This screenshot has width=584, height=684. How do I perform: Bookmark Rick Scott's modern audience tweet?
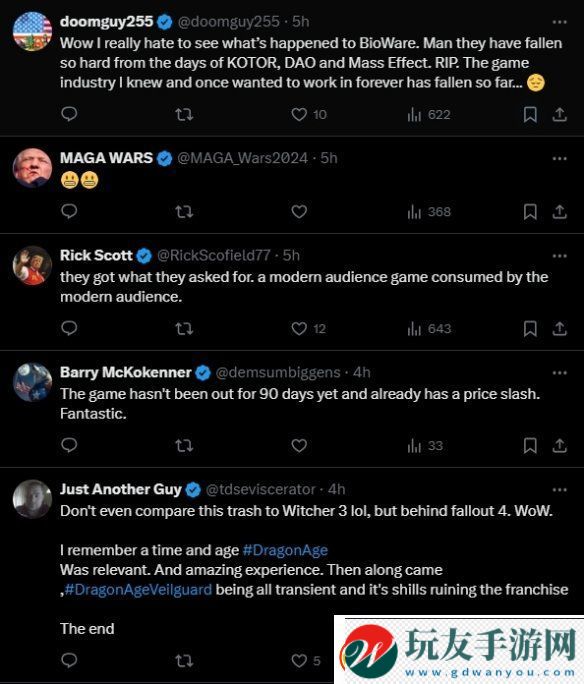[x=530, y=328]
